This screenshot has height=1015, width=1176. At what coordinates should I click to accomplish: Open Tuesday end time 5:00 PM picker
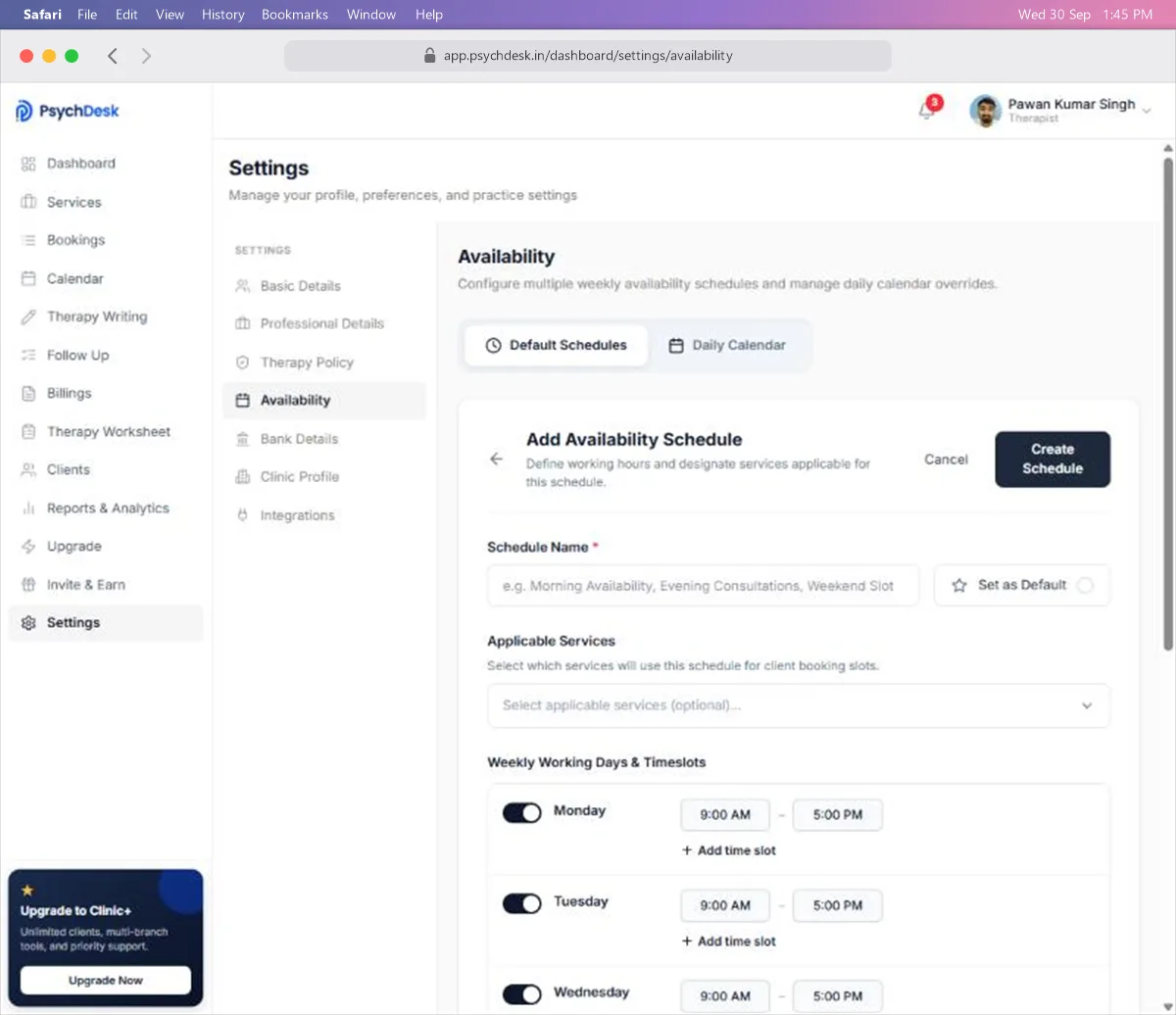coord(838,905)
